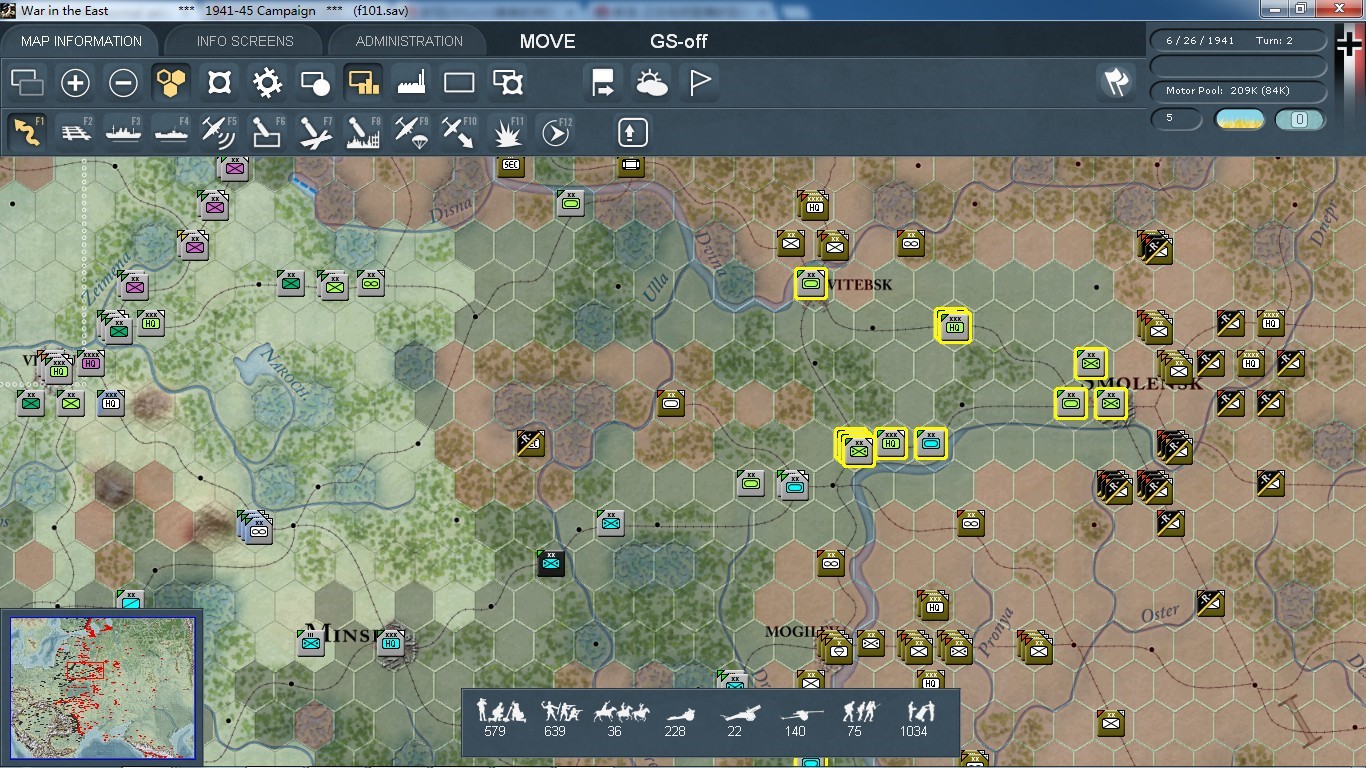Select F3 naval transport mode
Viewport: 1366px width, 768px height.
click(x=123, y=132)
